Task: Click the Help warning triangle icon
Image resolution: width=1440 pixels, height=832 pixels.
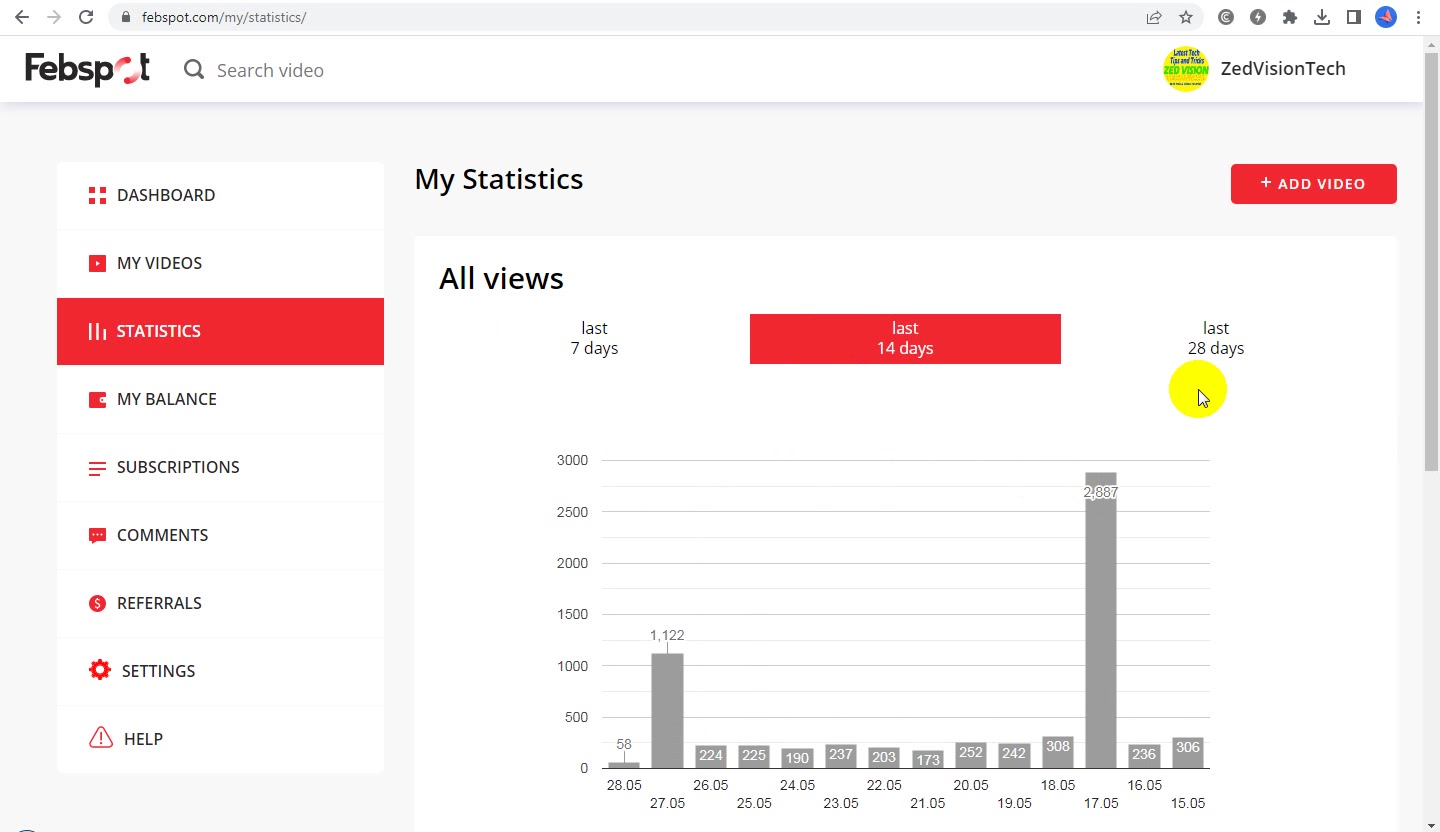Action: tap(101, 738)
